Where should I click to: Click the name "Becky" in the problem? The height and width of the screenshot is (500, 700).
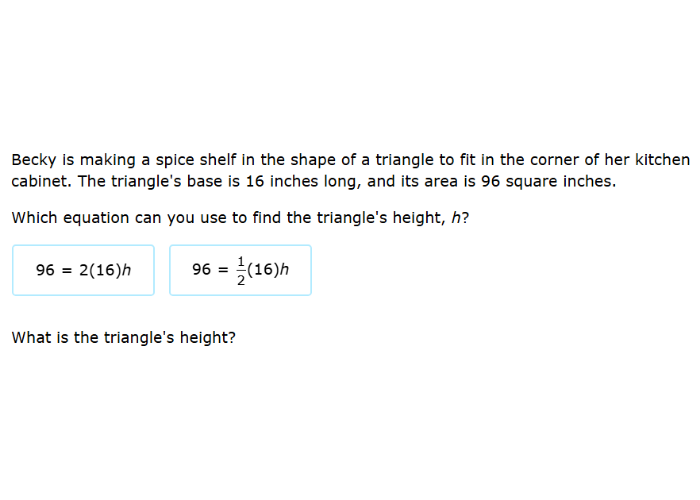pyautogui.click(x=34, y=160)
